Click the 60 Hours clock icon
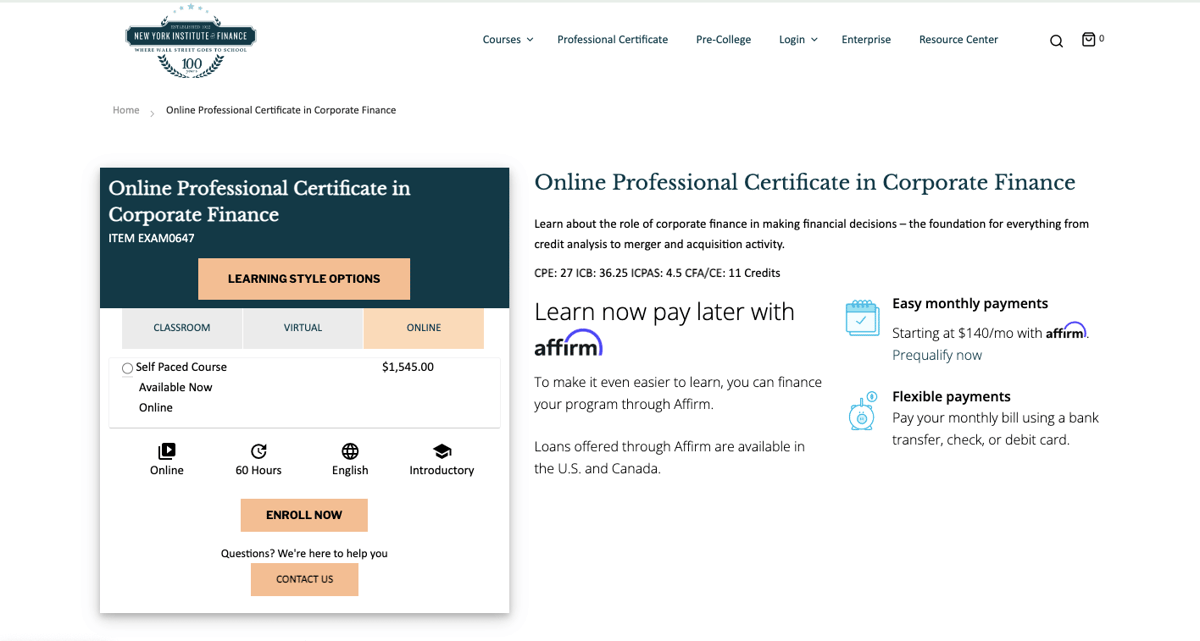 coord(257,452)
